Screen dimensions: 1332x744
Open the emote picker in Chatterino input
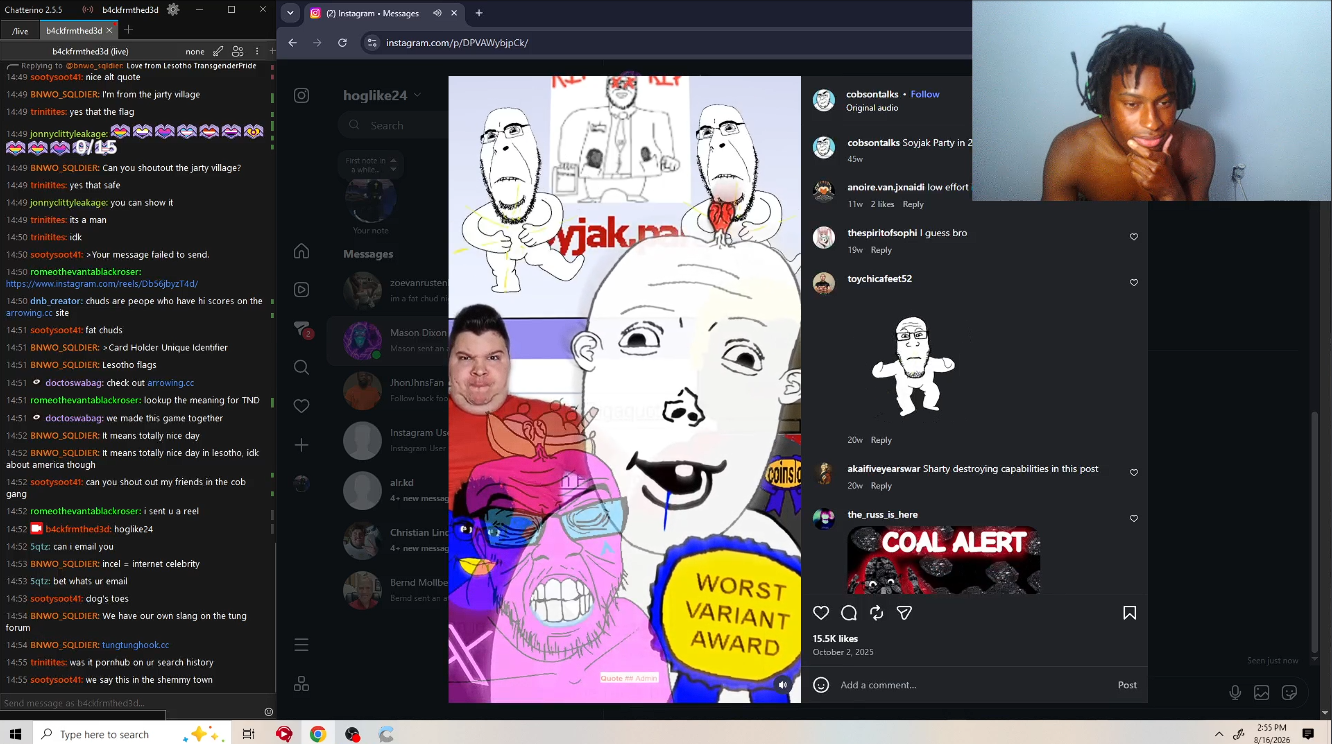(x=268, y=712)
